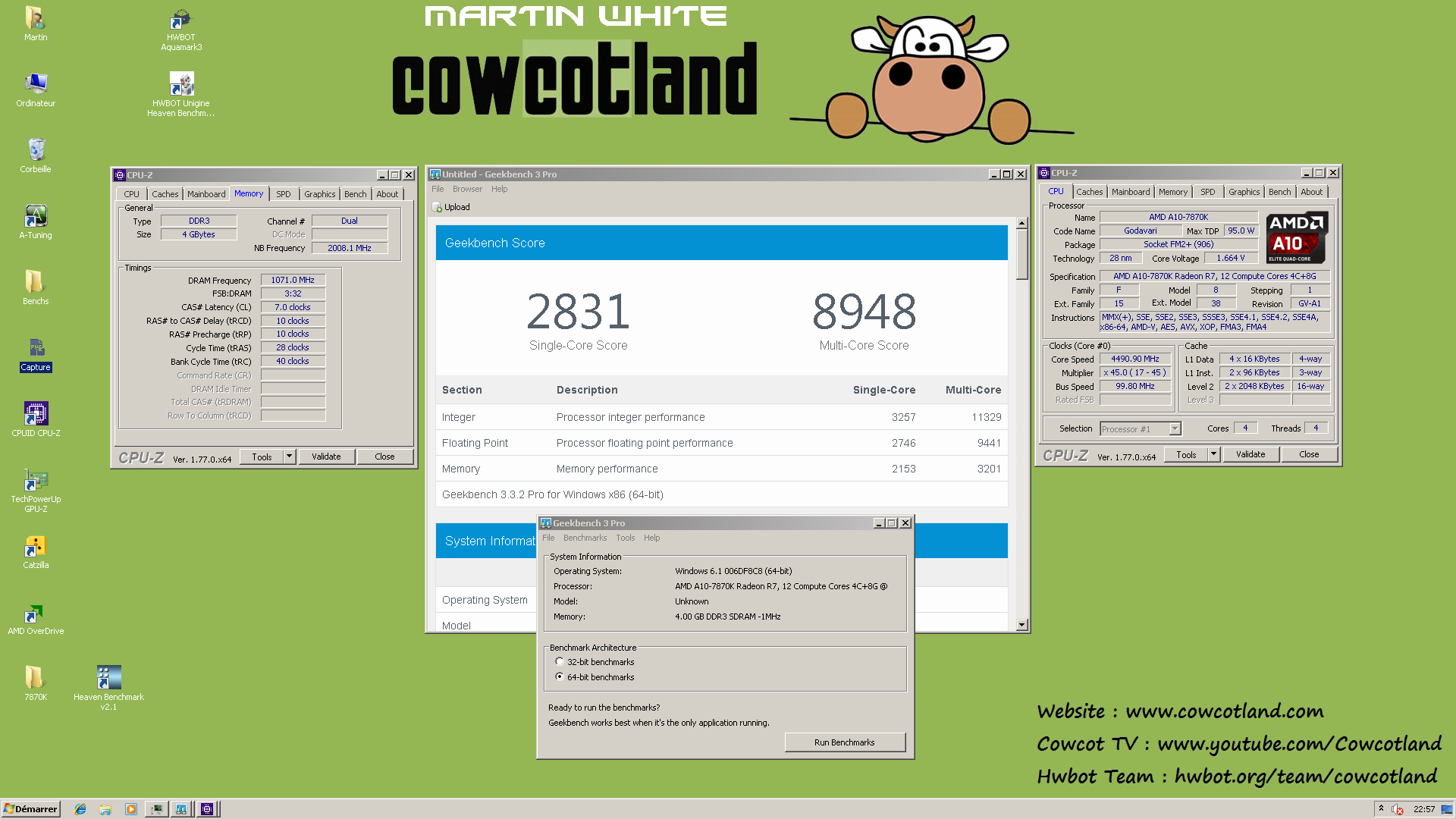Open HWBOT Aquamark3 desktop shortcut
1456x819 pixels.
click(181, 29)
